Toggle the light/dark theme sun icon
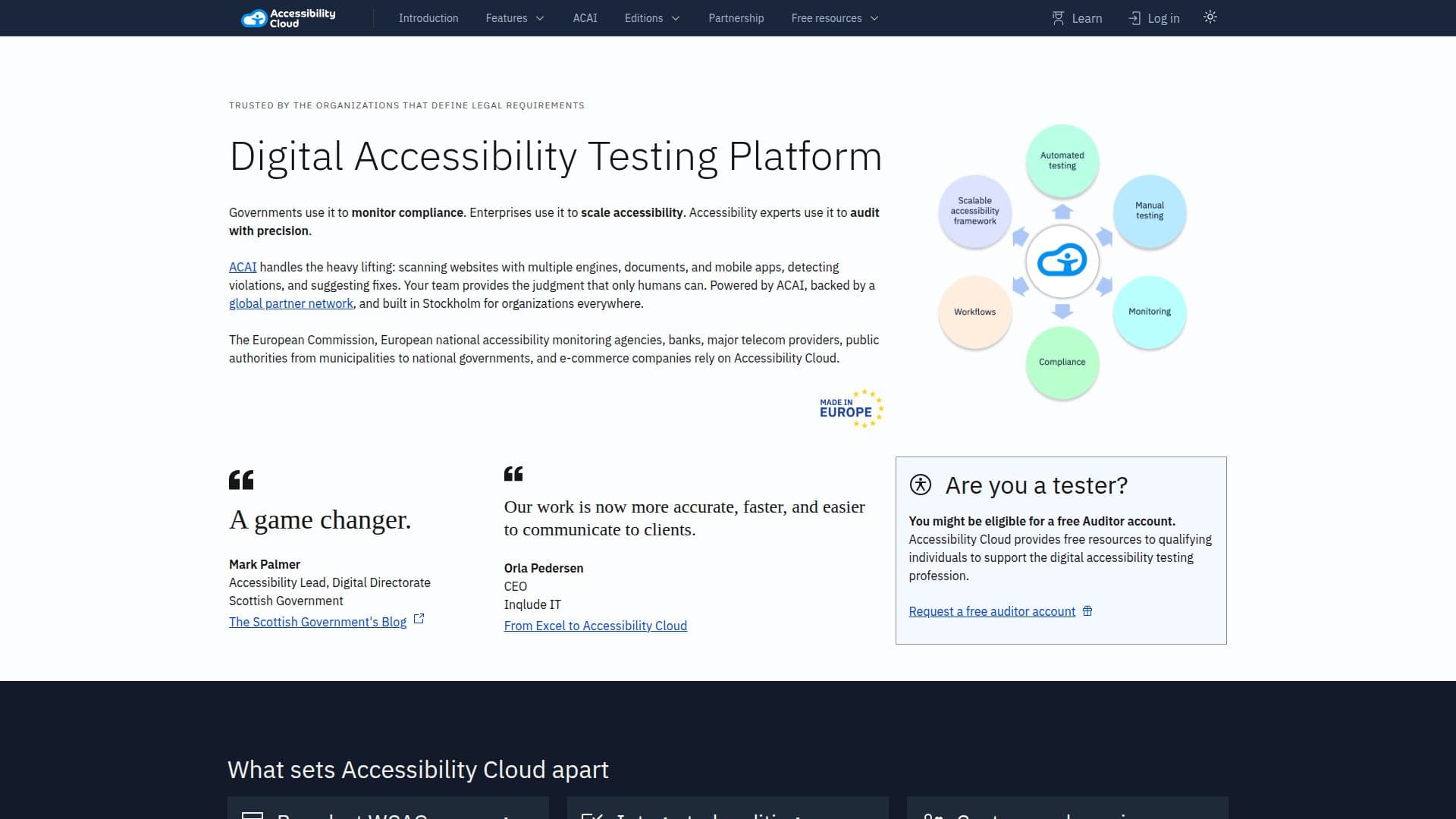Image resolution: width=1456 pixels, height=819 pixels. coord(1210,17)
